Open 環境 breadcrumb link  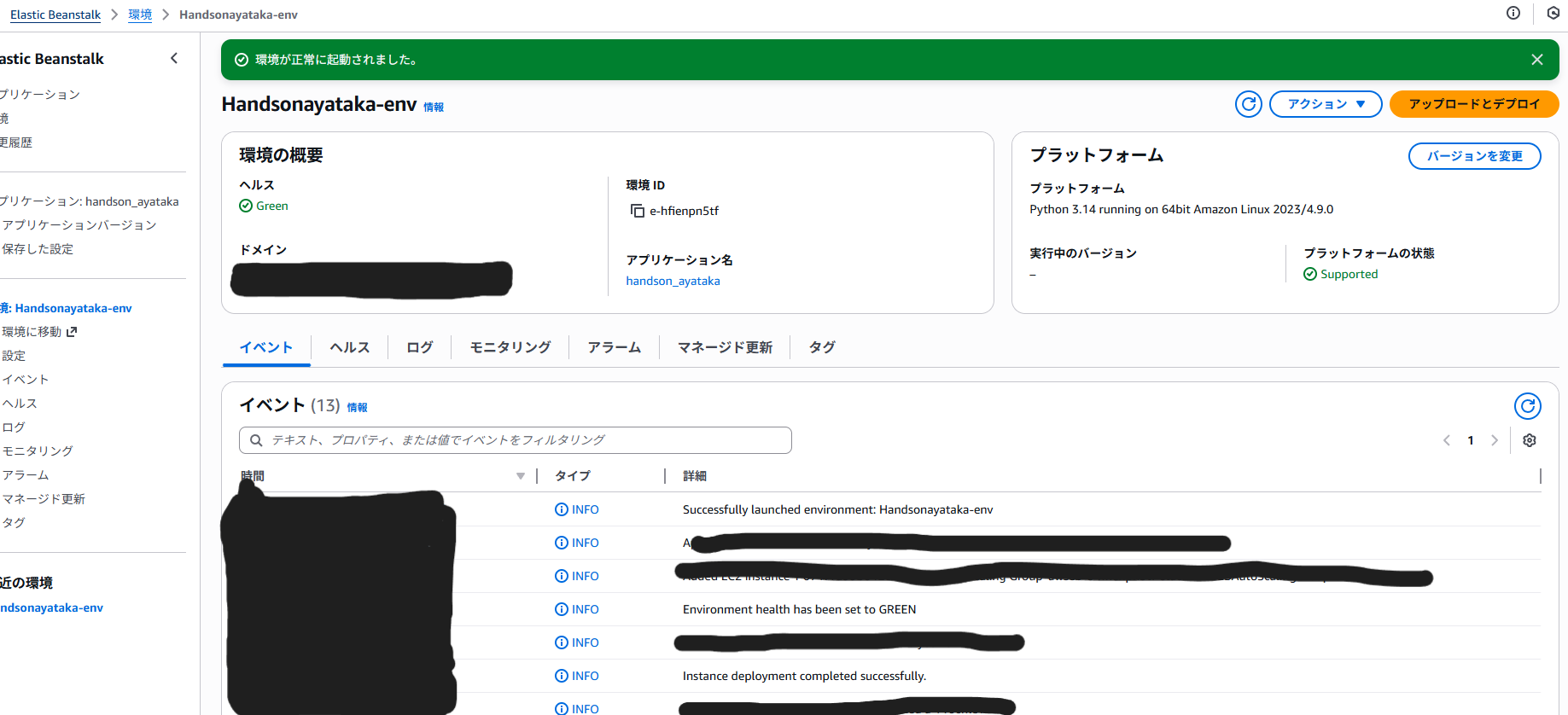(140, 15)
